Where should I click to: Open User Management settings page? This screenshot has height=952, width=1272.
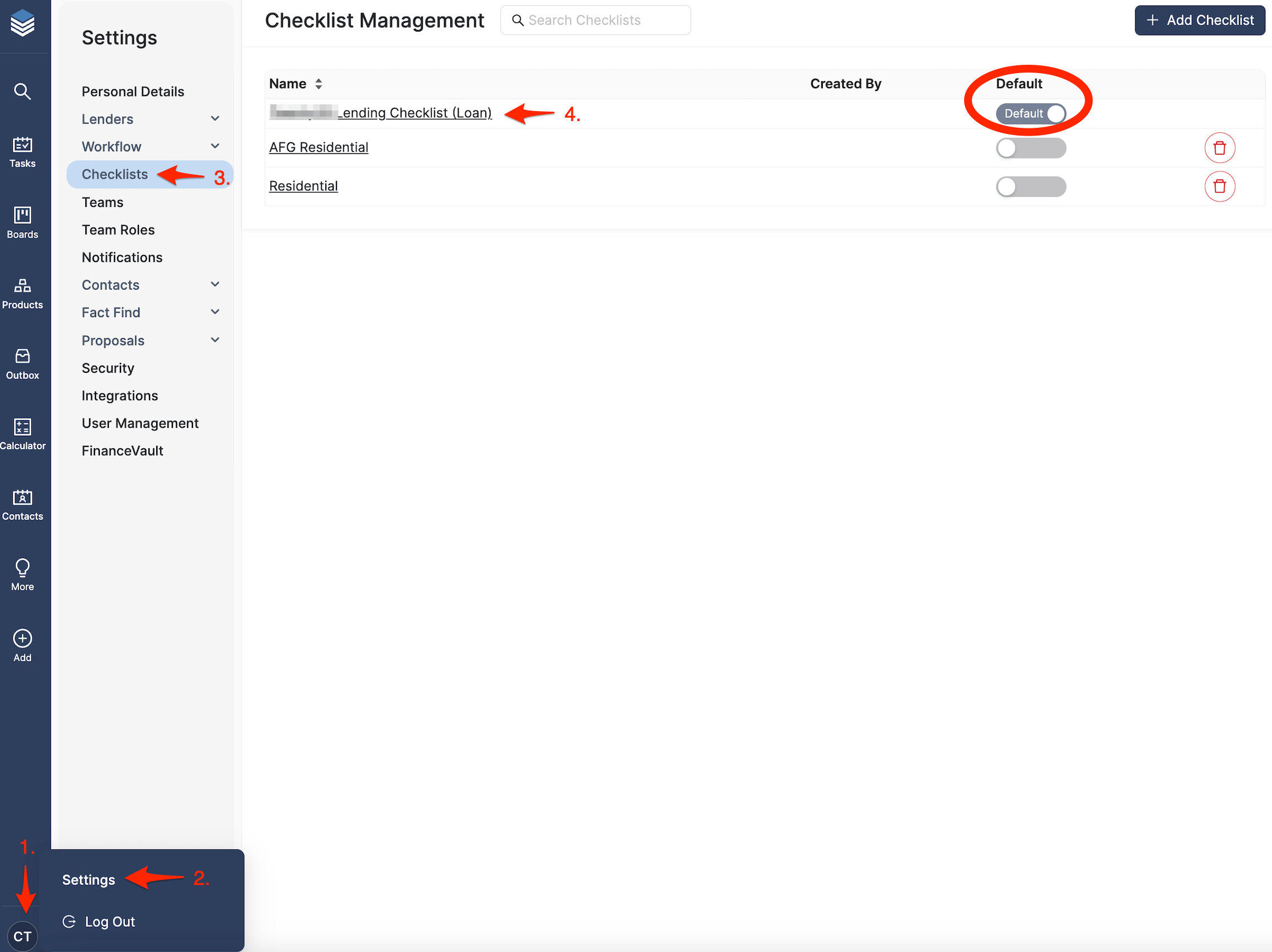coord(139,423)
